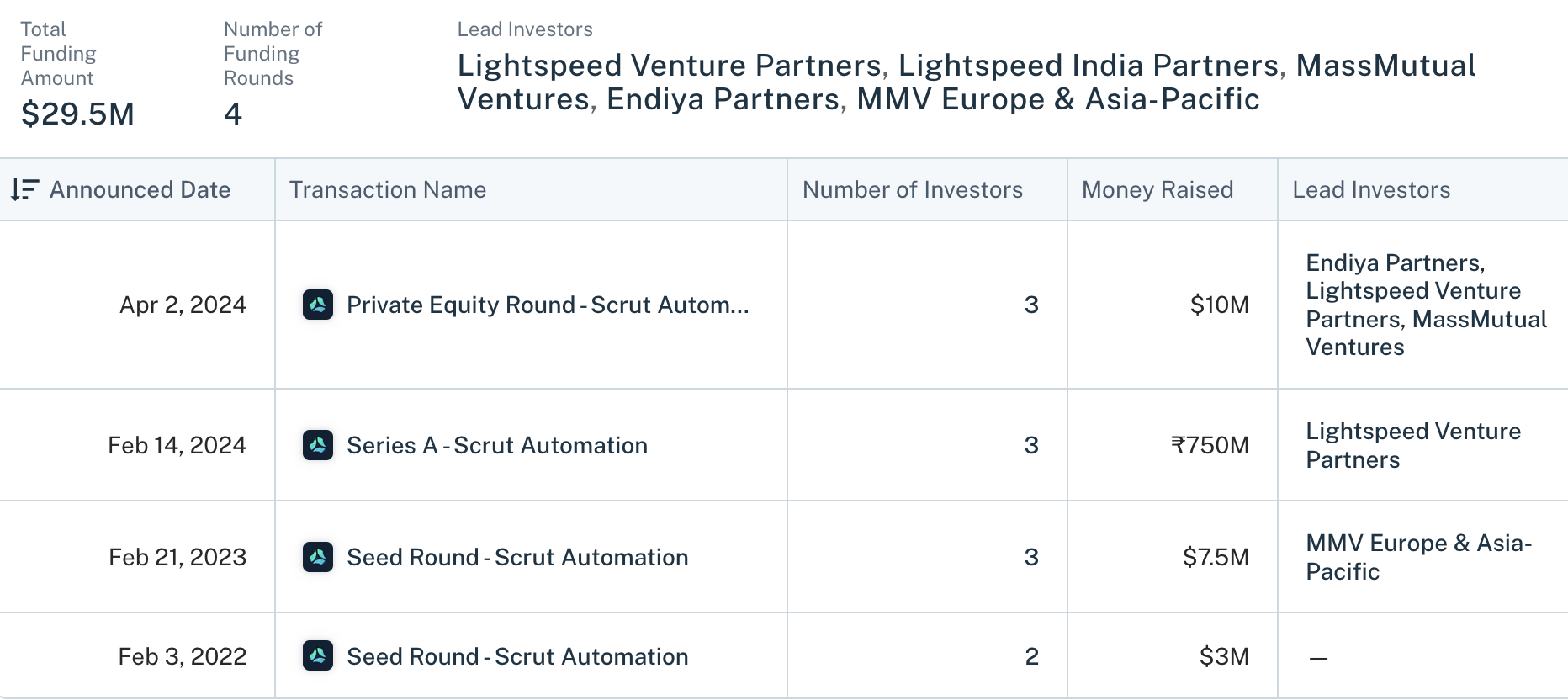Click Scrut logo in Feb 21, 2023 Seed row
The height and width of the screenshot is (700, 1568).
coord(318,557)
